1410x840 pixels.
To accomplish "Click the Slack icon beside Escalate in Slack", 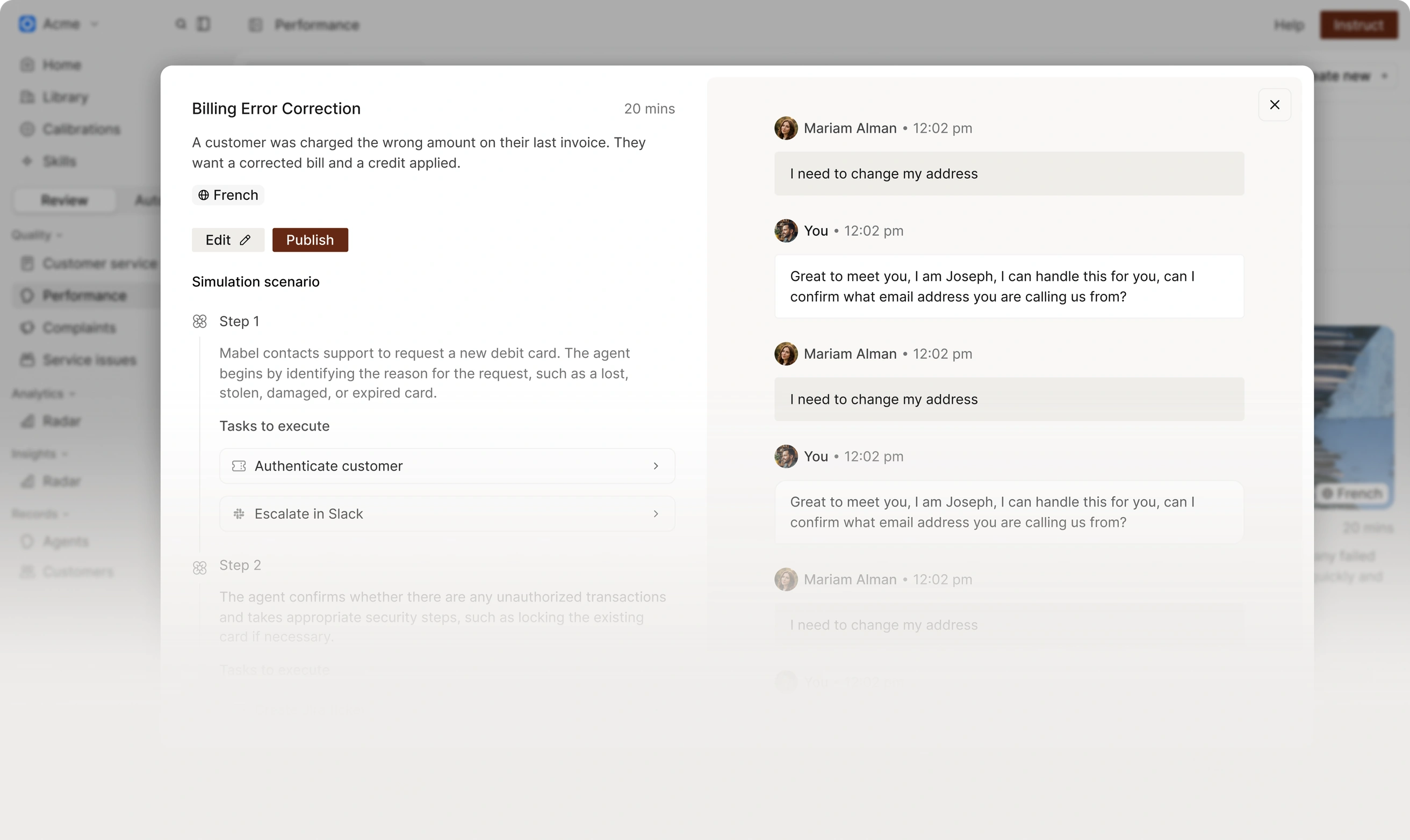I will (x=239, y=513).
